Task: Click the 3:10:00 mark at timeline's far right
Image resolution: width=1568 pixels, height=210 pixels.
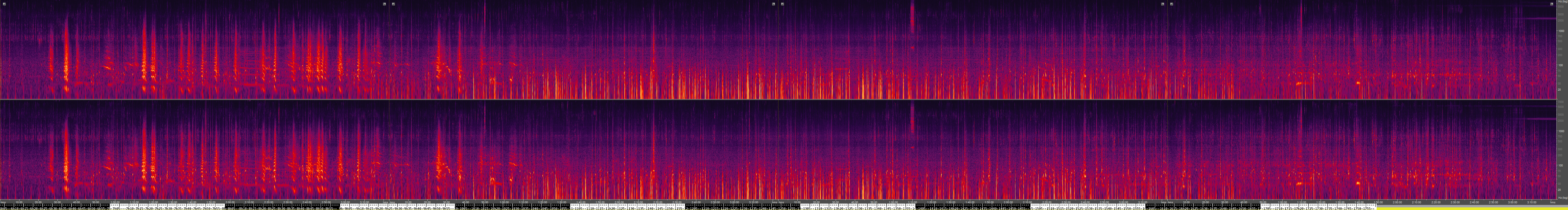Action: [x=1532, y=202]
